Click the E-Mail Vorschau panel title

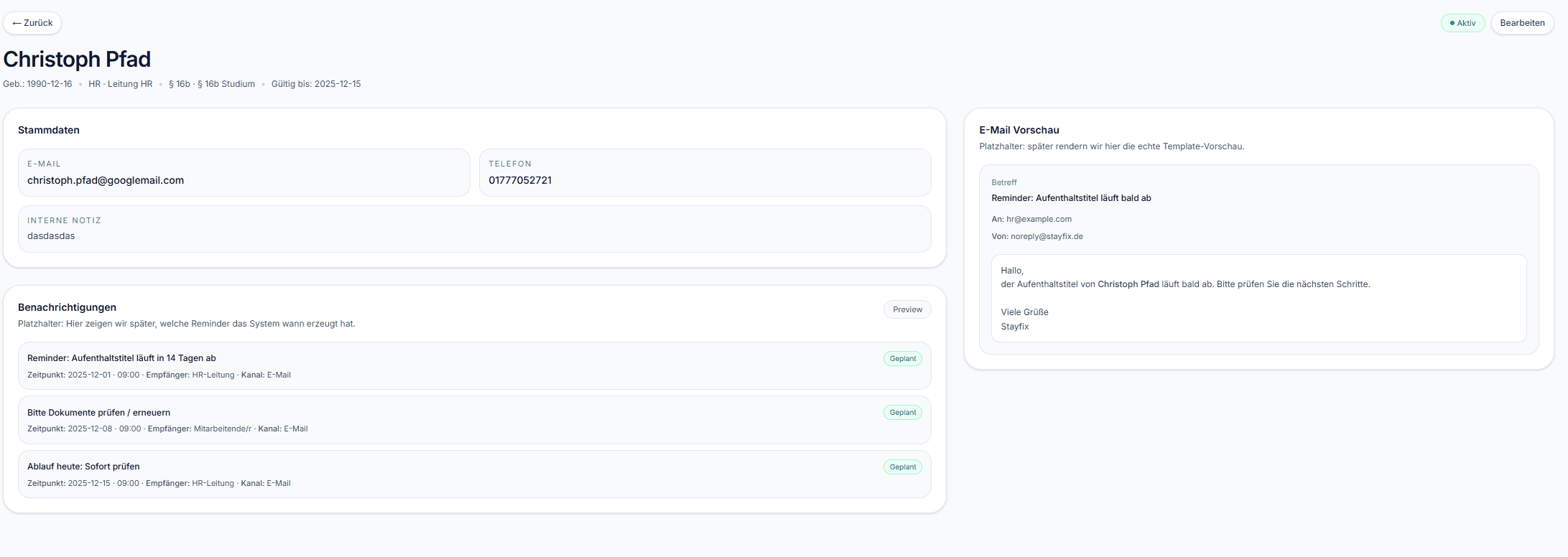1019,130
